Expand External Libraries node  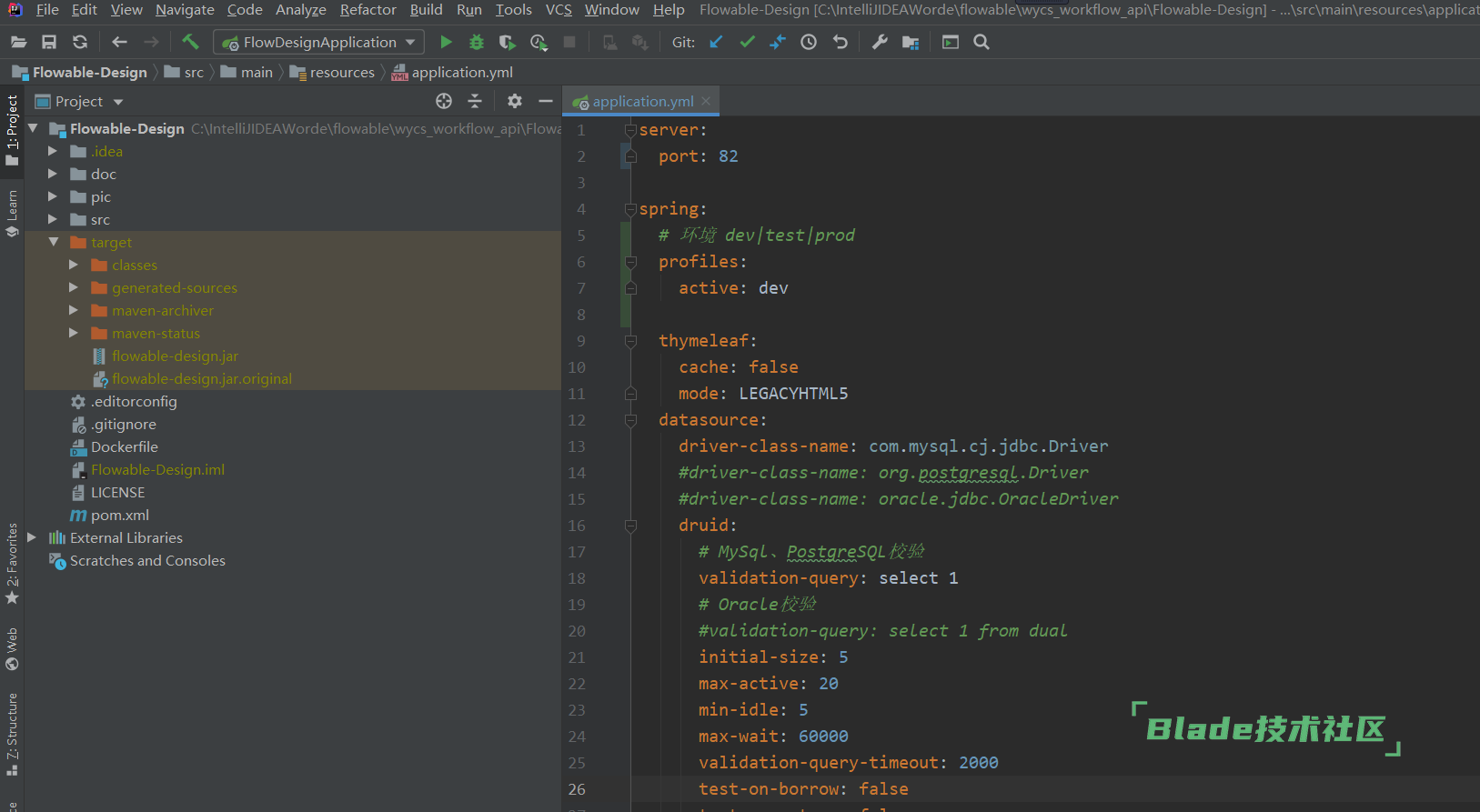tap(32, 537)
